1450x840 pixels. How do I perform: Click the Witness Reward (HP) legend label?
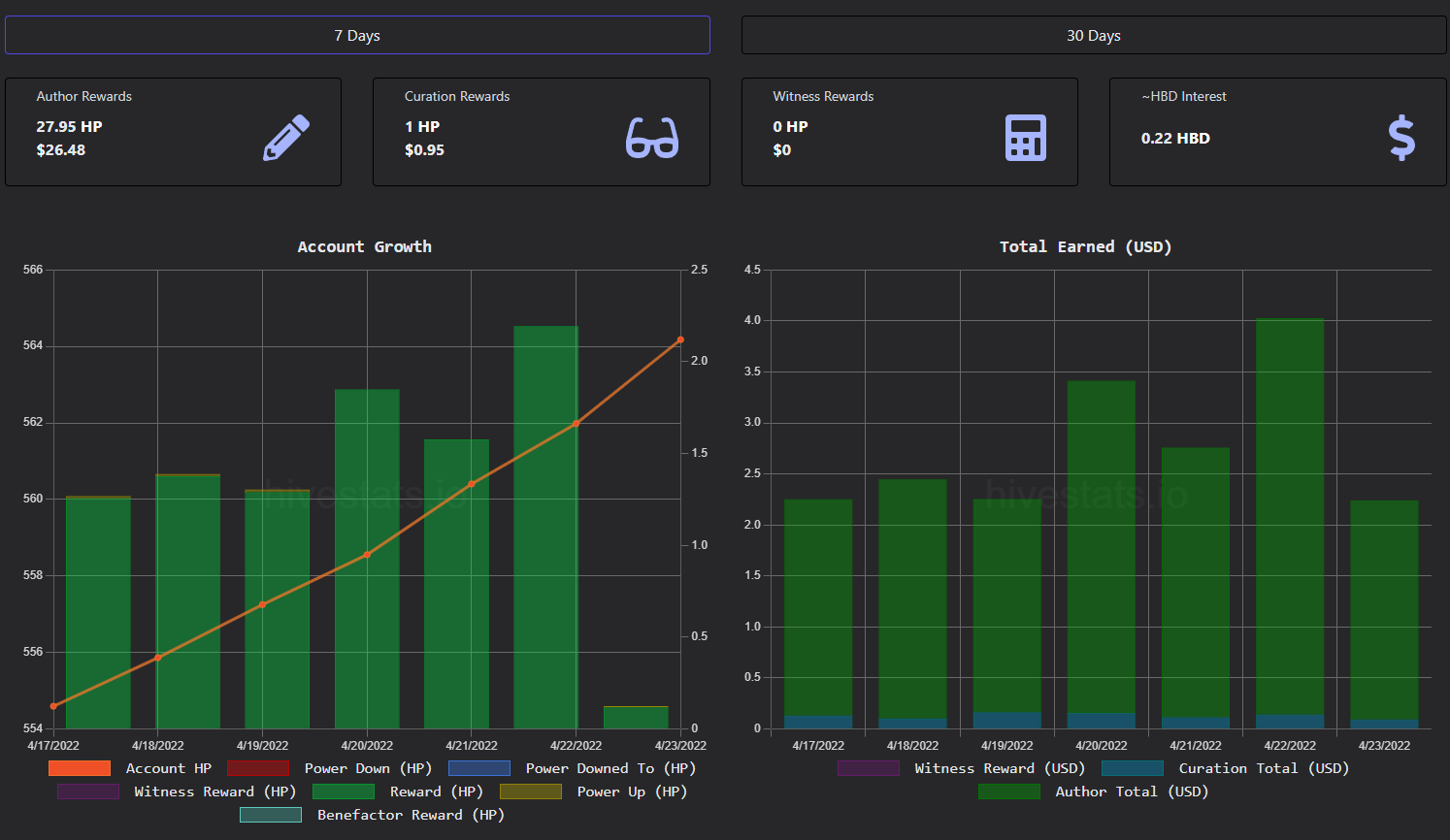coord(215,792)
